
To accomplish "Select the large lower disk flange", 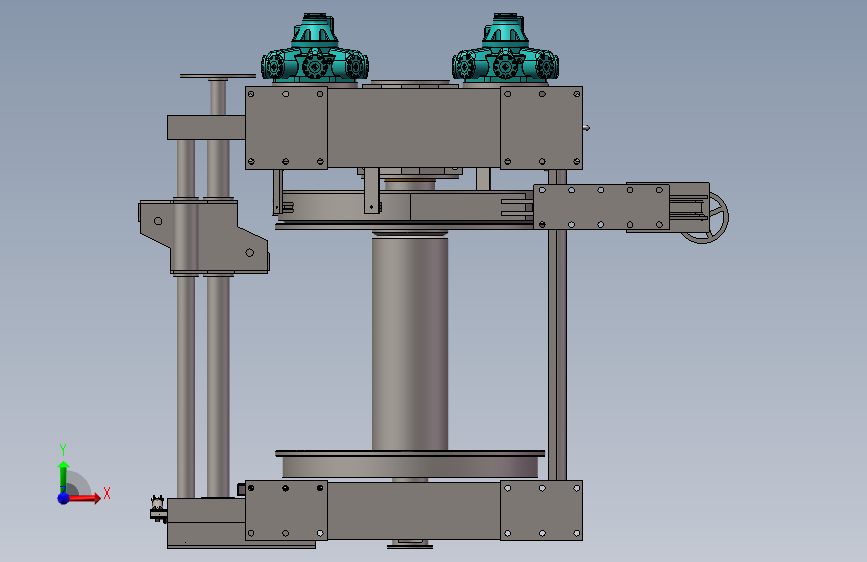I will pos(410,464).
